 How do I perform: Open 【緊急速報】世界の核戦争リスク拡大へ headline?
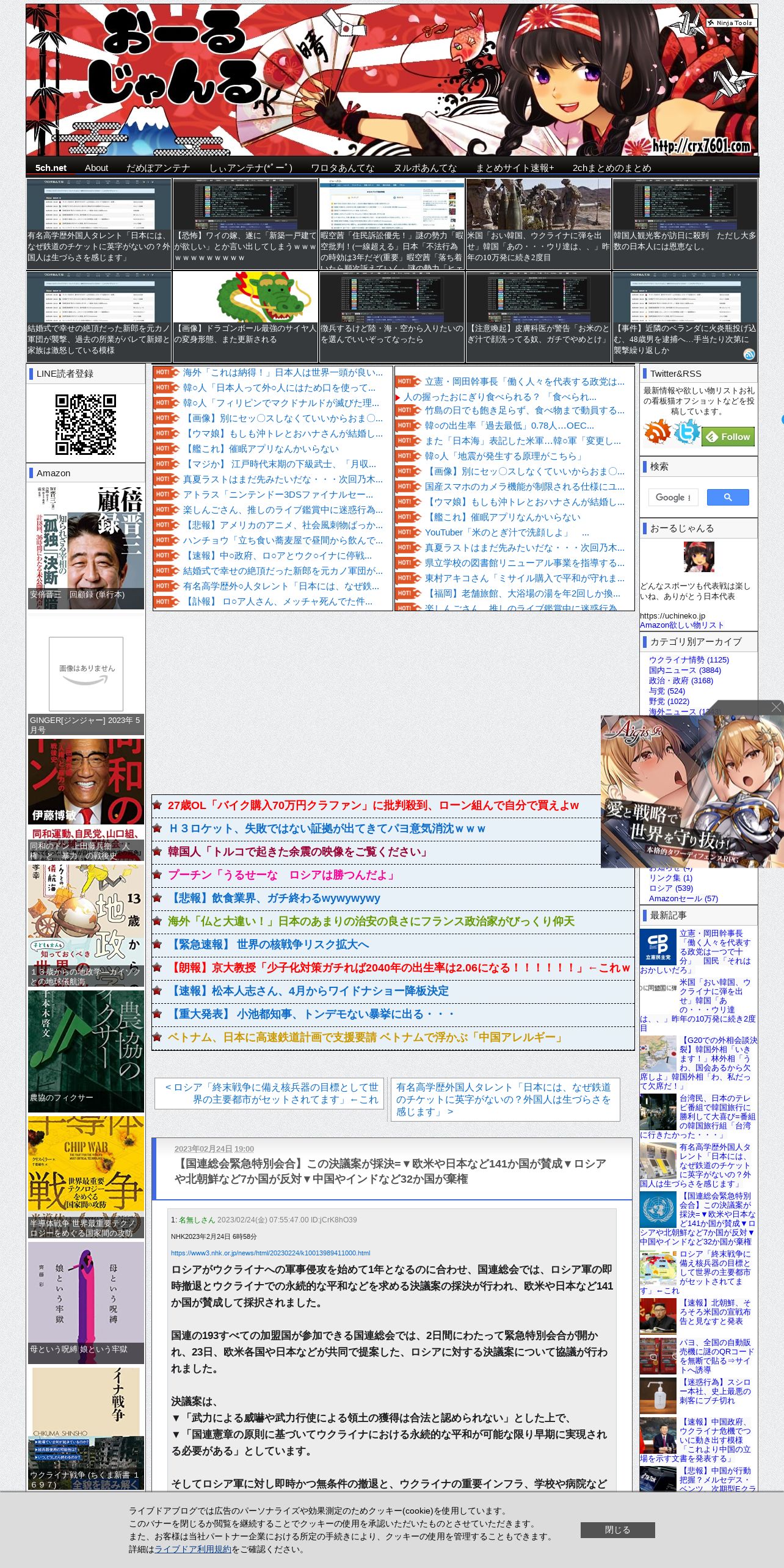coord(269,945)
